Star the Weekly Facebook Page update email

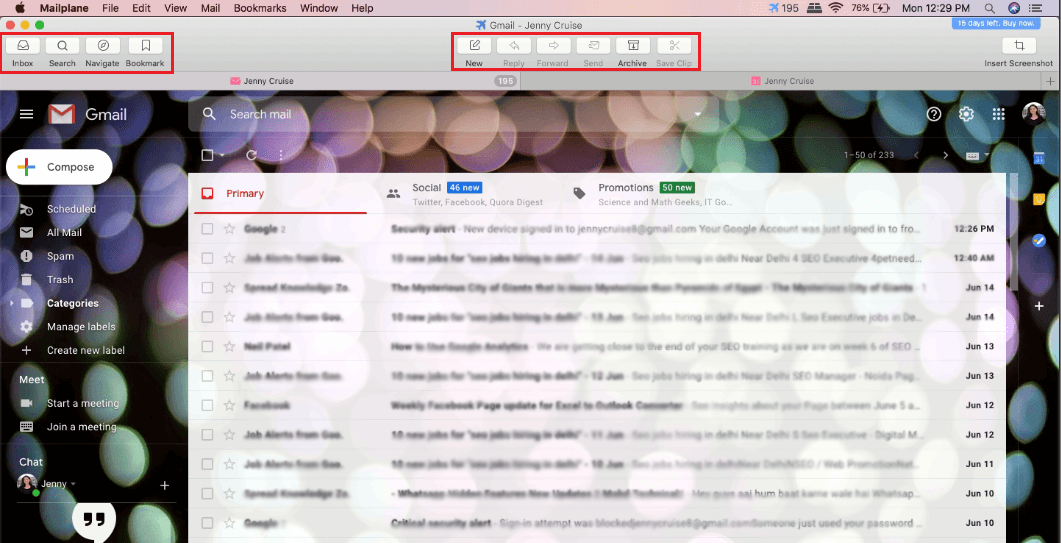pos(229,406)
